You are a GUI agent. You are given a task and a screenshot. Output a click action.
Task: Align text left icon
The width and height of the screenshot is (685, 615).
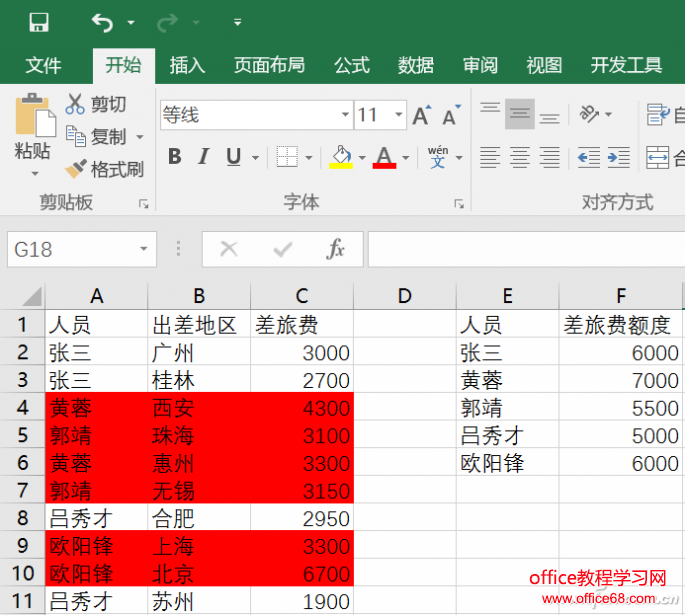(x=490, y=157)
